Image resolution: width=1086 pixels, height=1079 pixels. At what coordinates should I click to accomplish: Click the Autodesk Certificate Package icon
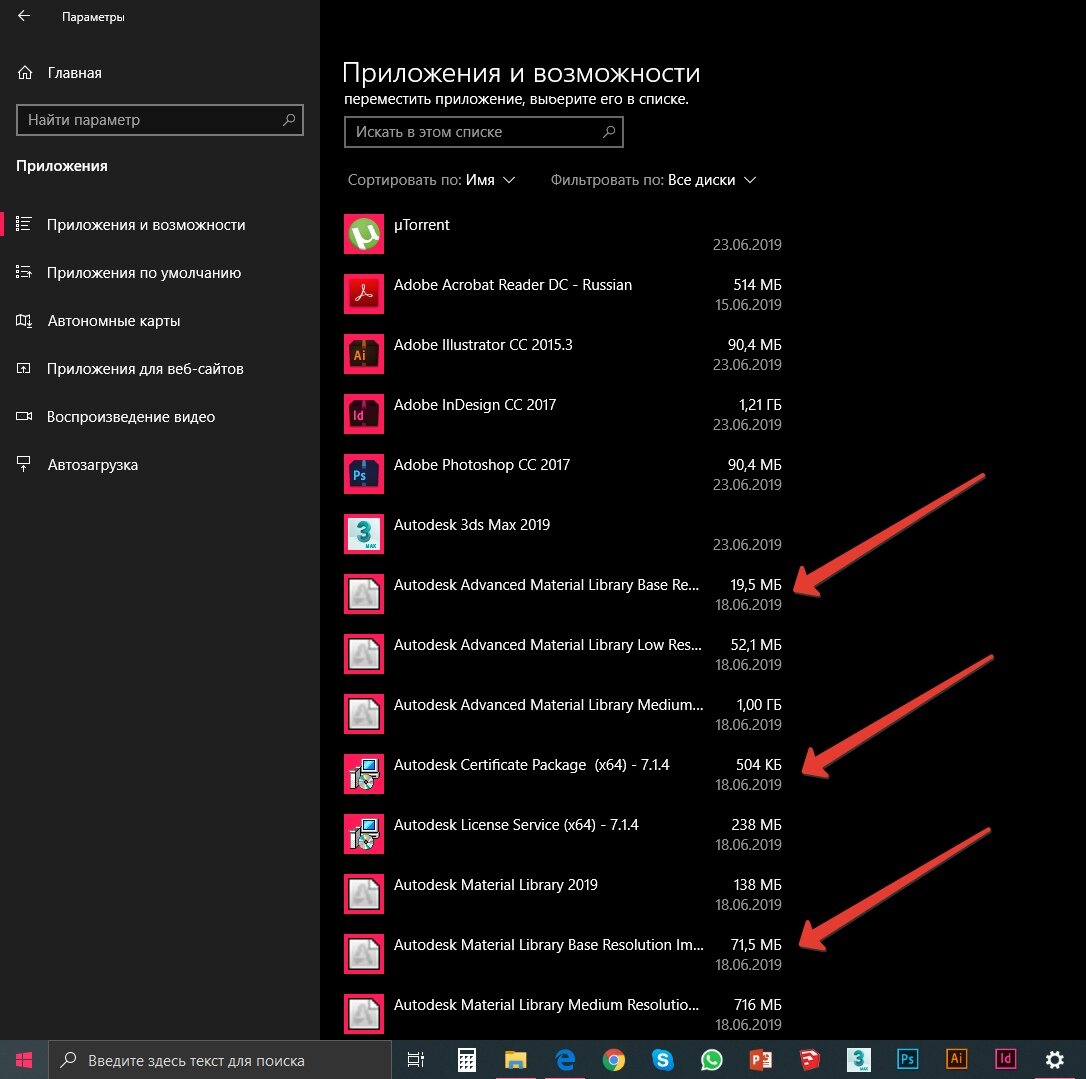click(x=364, y=774)
